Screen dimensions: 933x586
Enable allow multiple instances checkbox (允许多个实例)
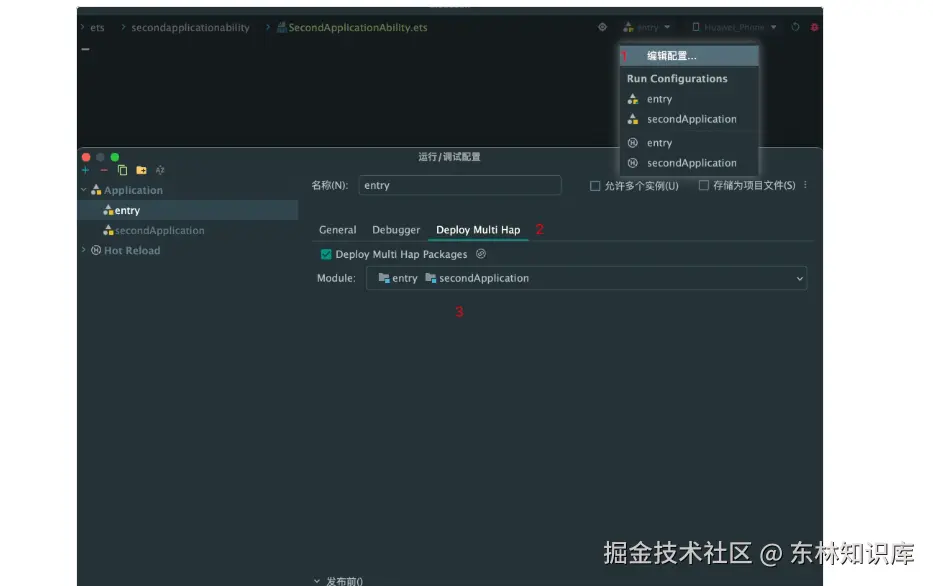595,186
